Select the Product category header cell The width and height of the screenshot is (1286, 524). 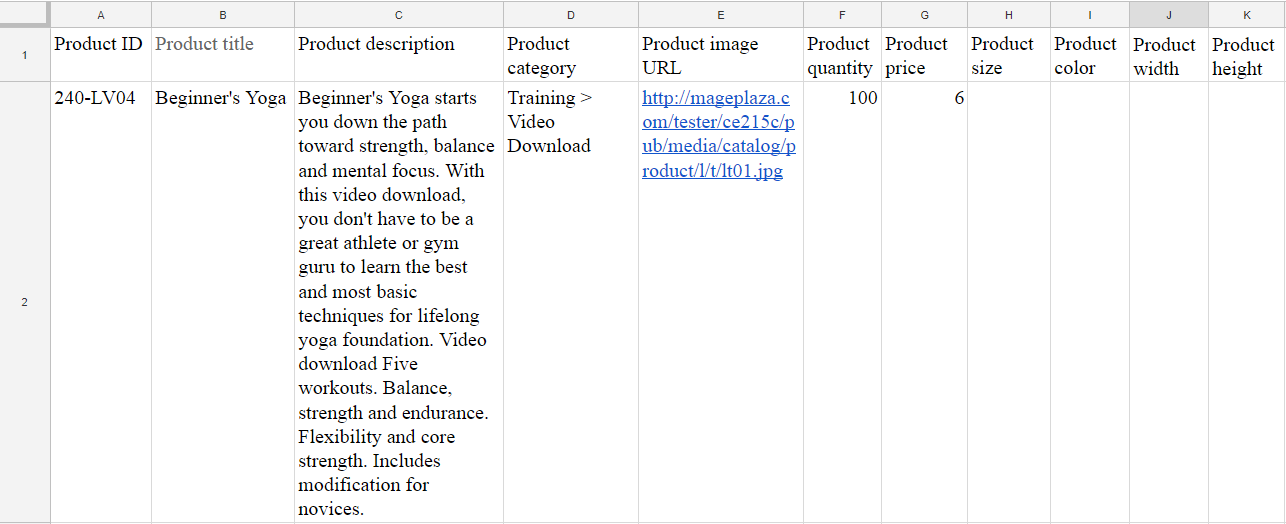click(571, 55)
